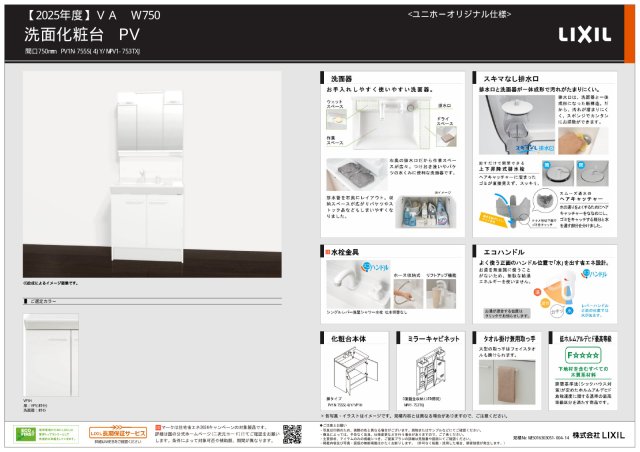Click the お手入れしやすく使いやすい洗面器 tagline
This screenshot has width=640, height=452.
(380, 89)
